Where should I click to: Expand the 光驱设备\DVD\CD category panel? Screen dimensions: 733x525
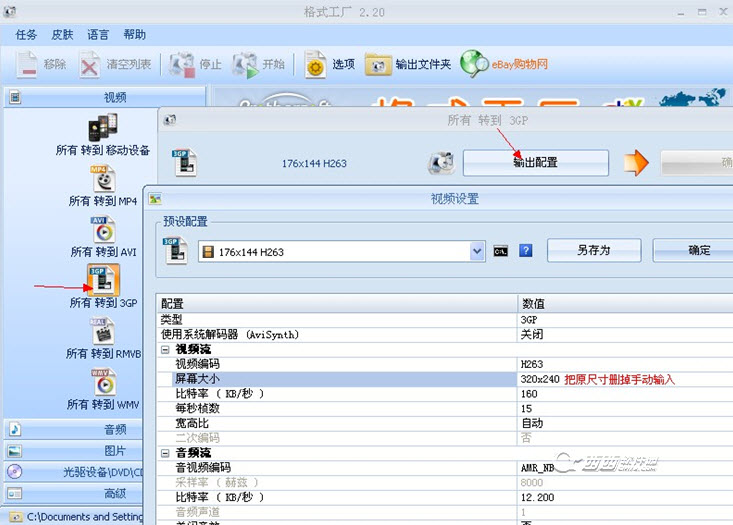point(74,472)
